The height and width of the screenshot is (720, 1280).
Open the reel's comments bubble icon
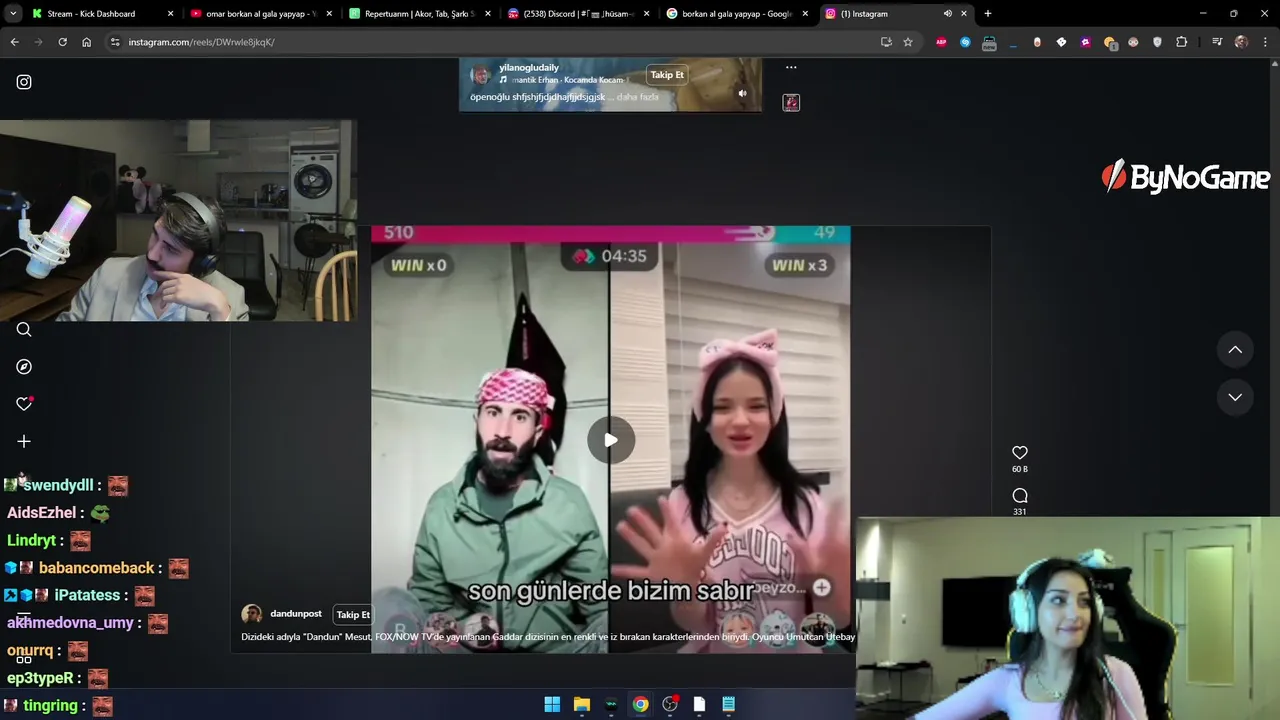click(1019, 496)
